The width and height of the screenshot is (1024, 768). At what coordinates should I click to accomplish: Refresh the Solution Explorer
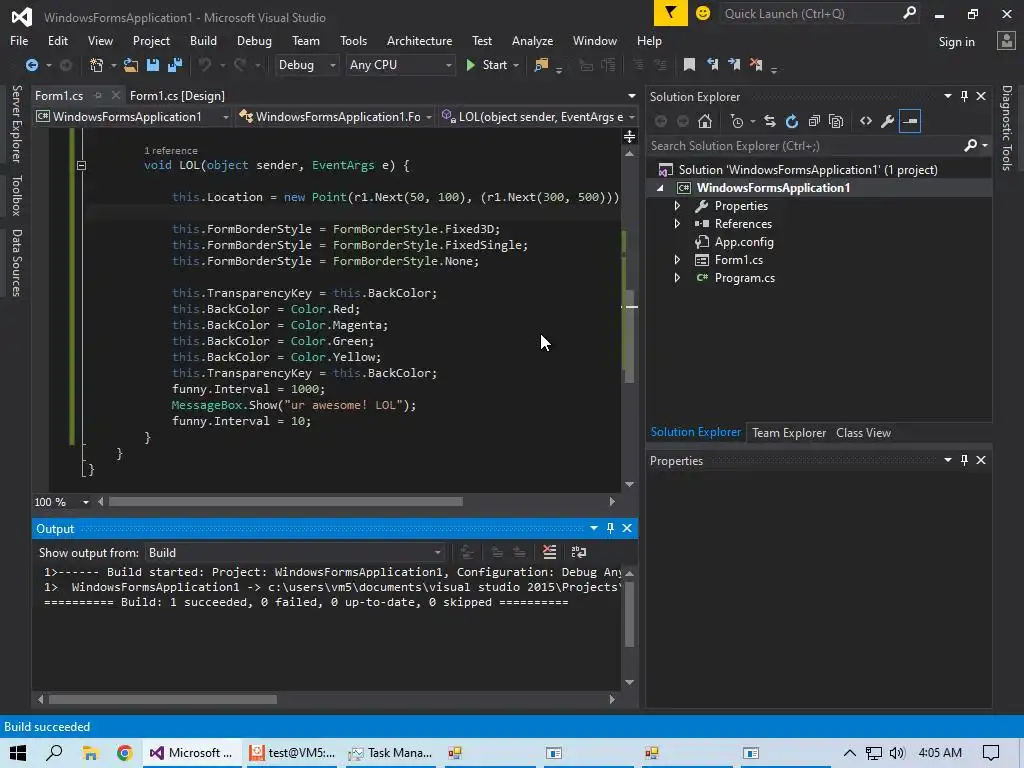(792, 121)
